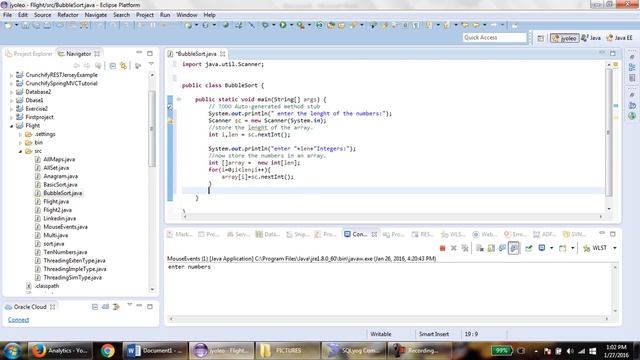Open Display Selected Console dropdown arrow

pyautogui.click(x=551, y=248)
